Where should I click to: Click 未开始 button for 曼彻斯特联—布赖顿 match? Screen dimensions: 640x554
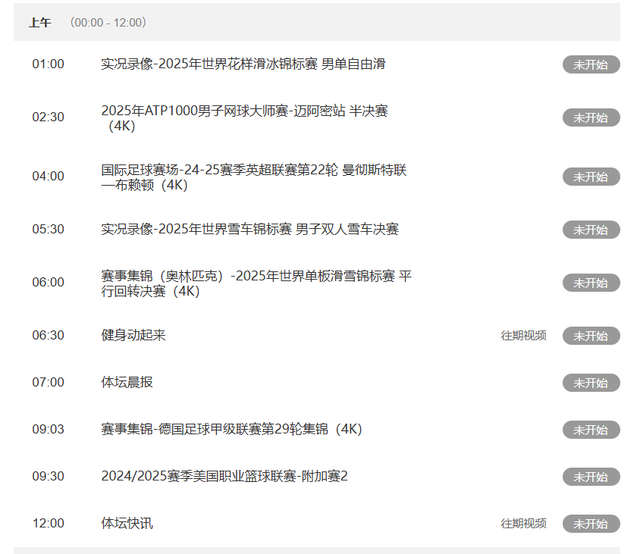590,177
